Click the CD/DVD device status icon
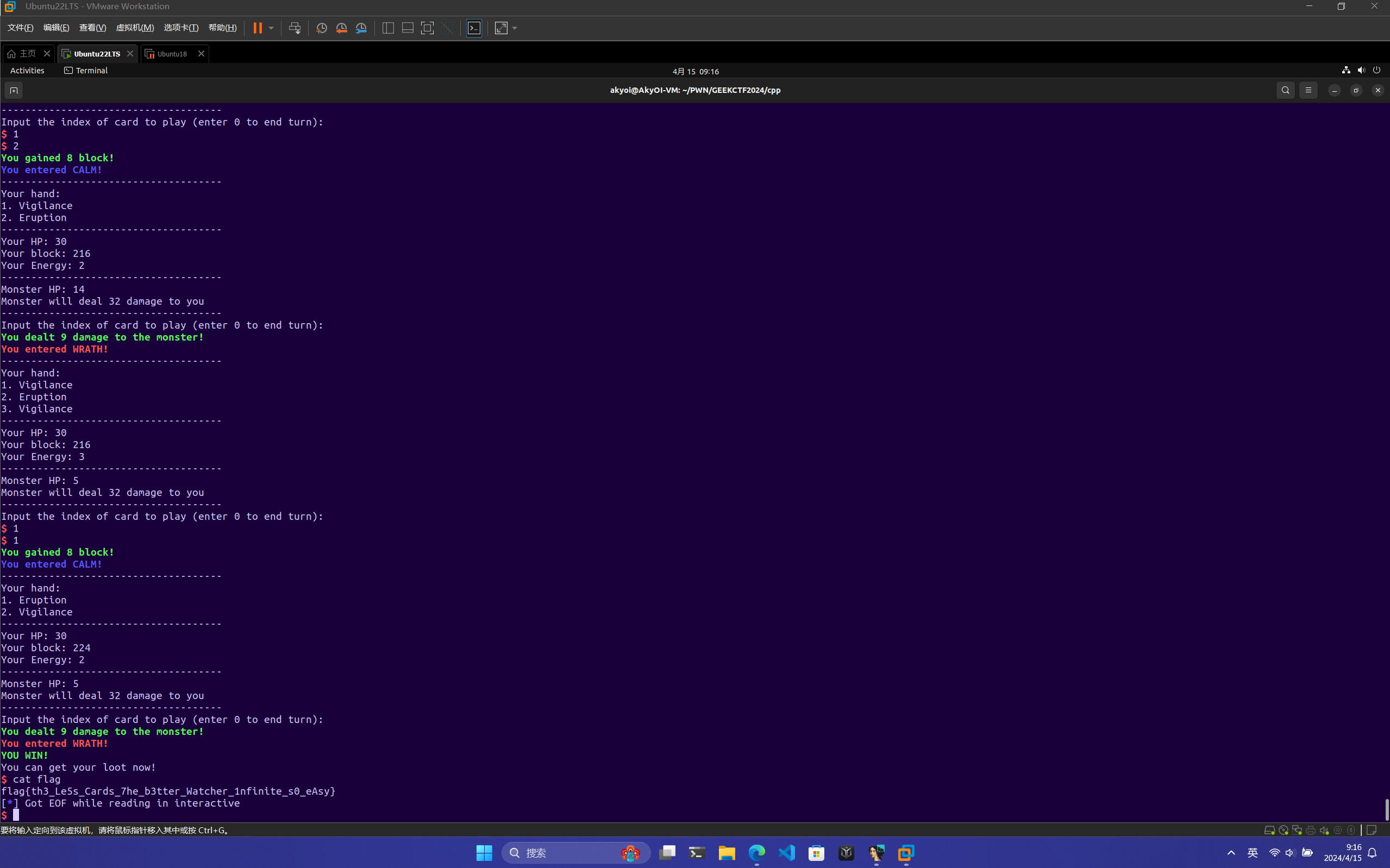The height and width of the screenshot is (868, 1390). tap(1283, 830)
